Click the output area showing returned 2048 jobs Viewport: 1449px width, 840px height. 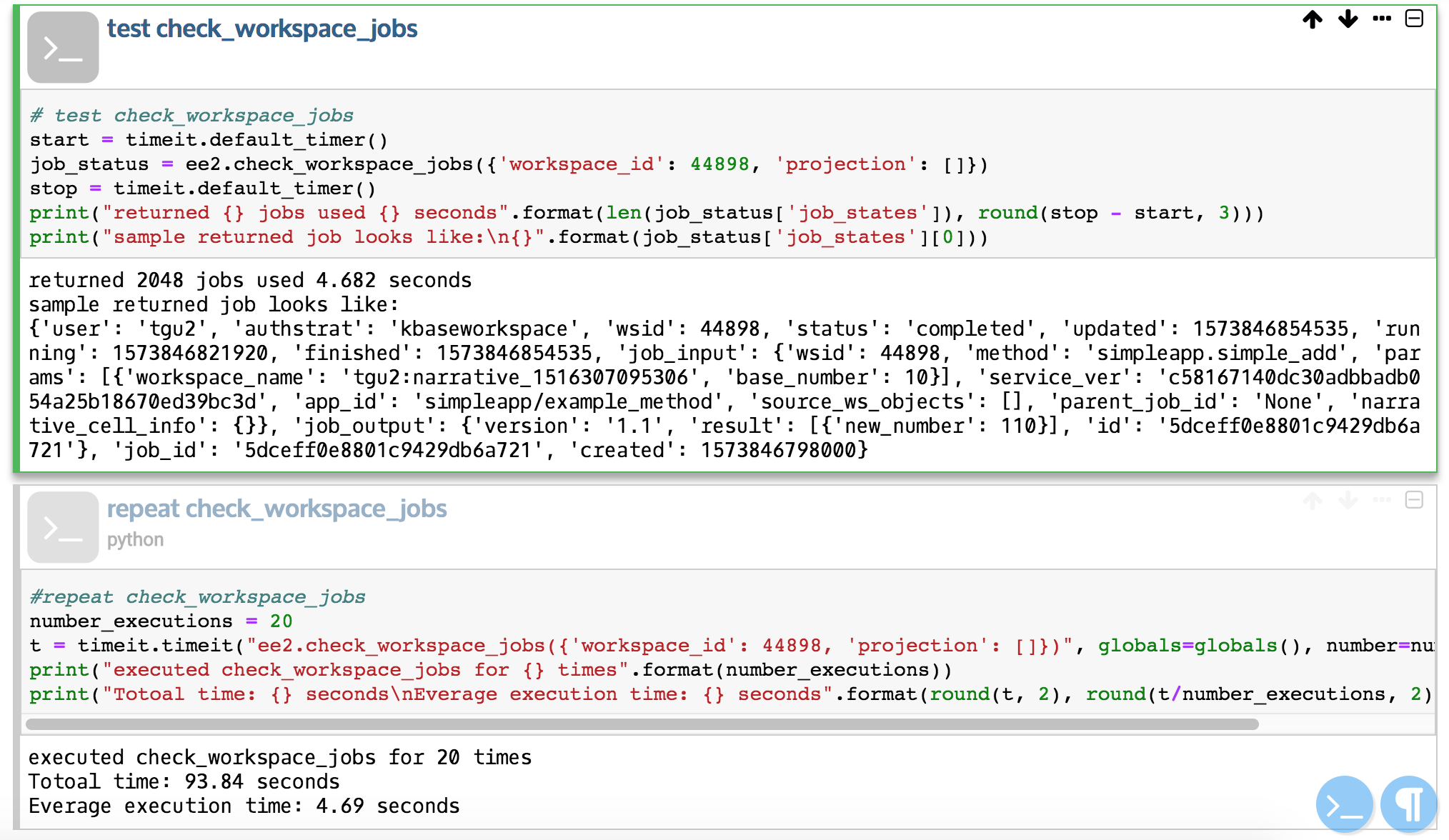250,280
